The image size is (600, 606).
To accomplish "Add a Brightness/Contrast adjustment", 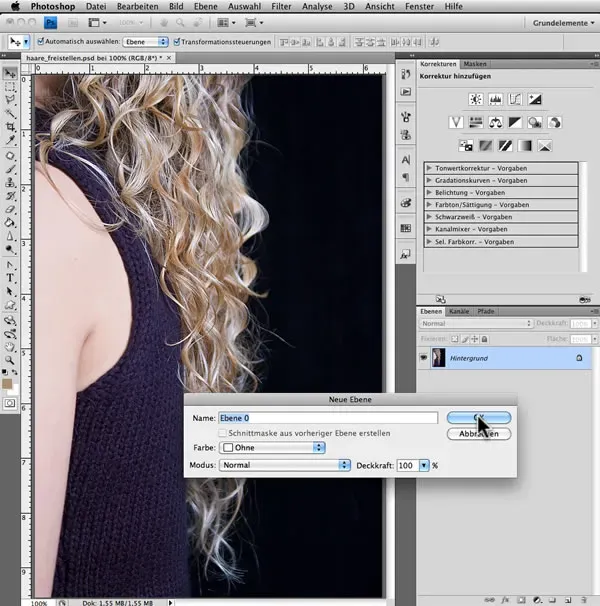I will 474,99.
